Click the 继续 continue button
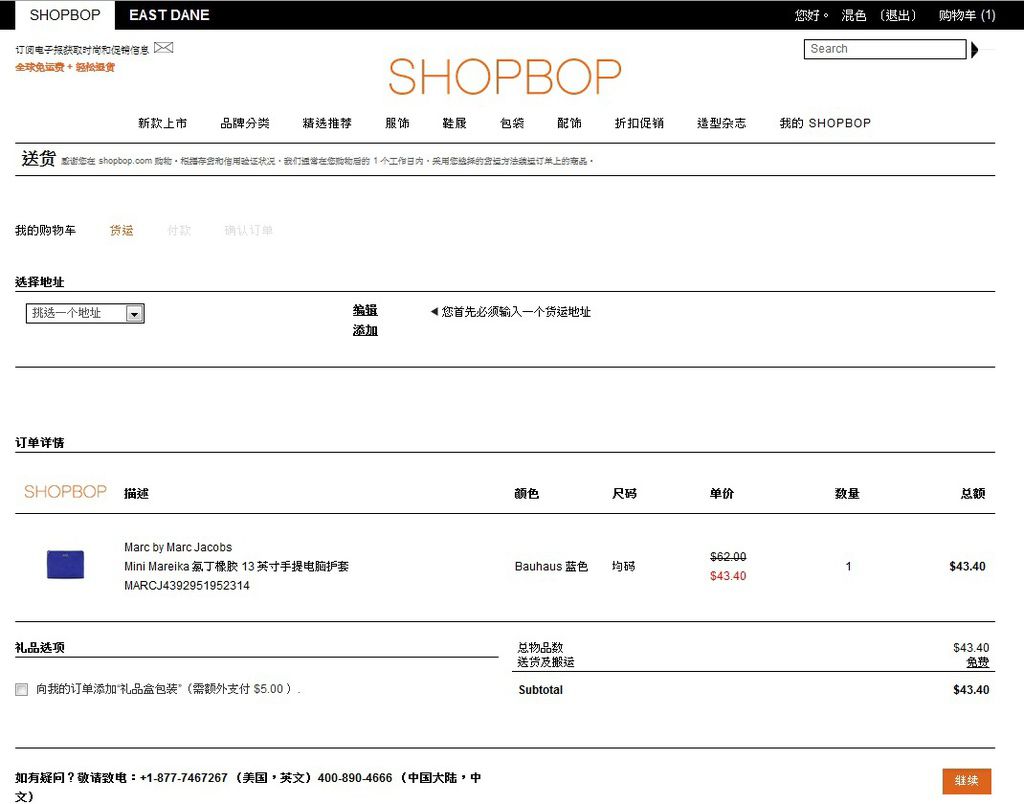 coord(967,780)
